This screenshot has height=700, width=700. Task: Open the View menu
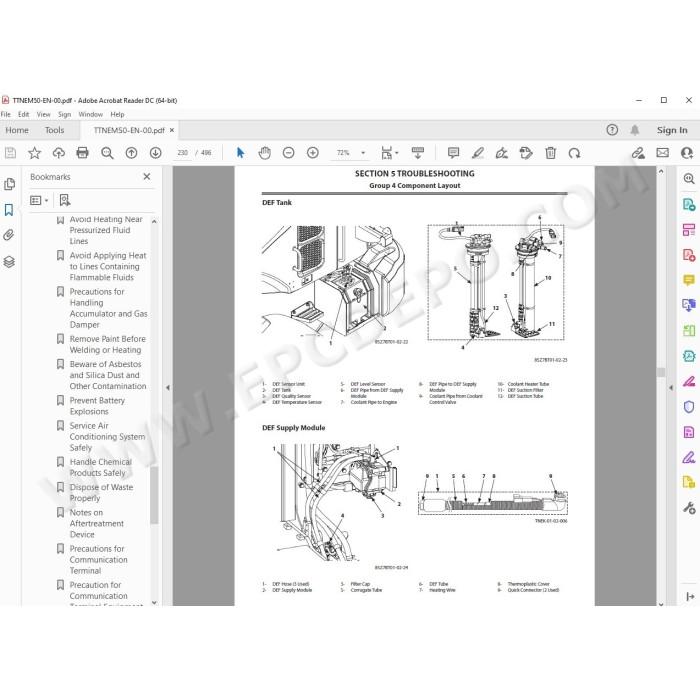(x=43, y=114)
